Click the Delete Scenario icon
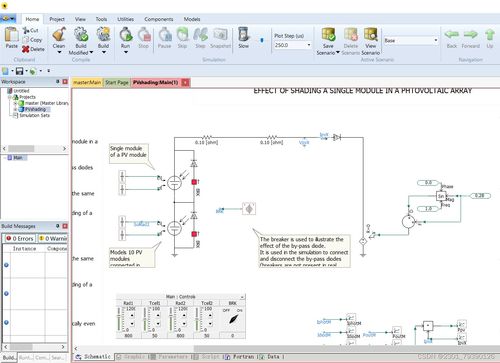 351,34
